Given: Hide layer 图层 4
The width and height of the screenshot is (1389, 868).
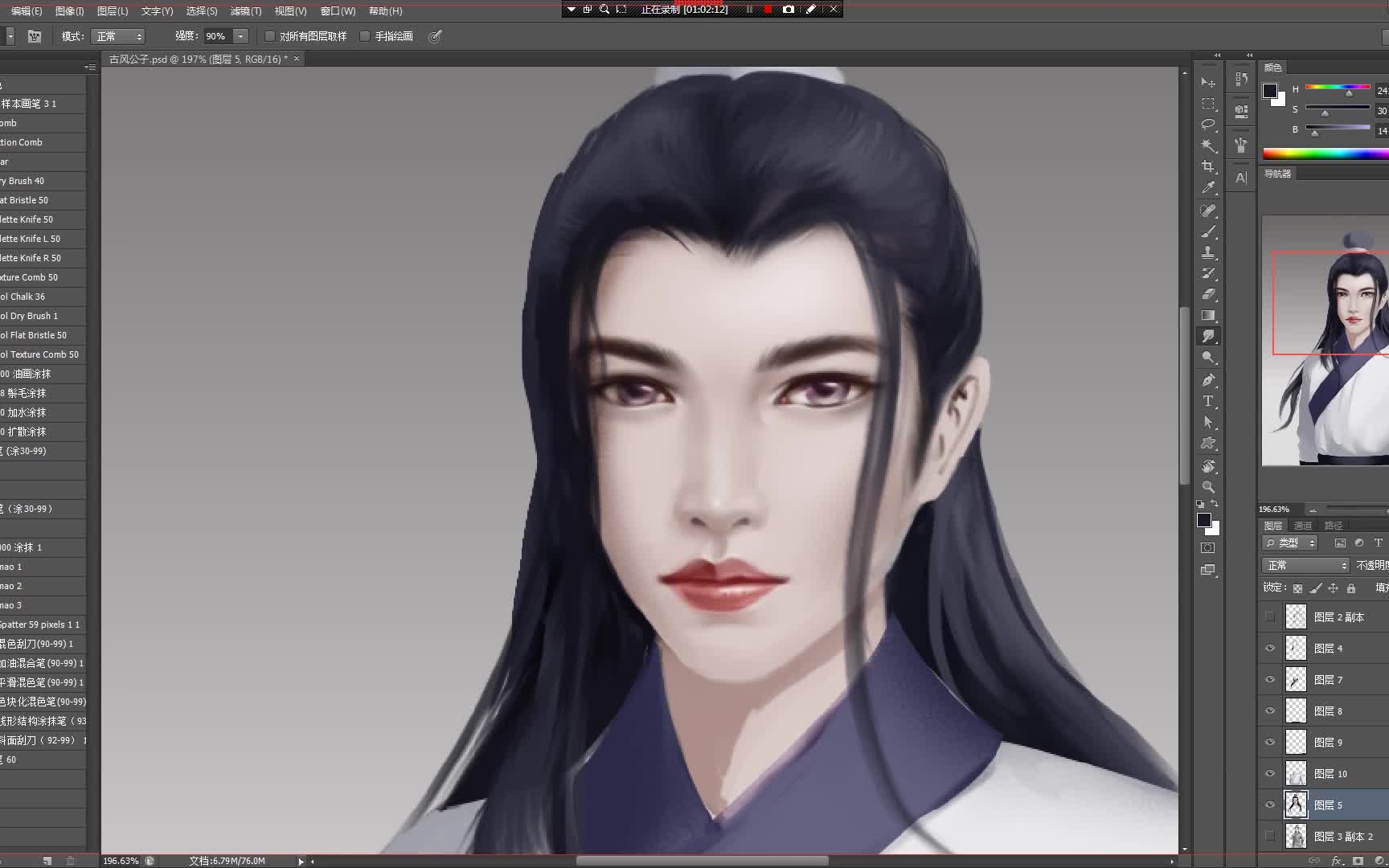Looking at the screenshot, I should (x=1270, y=648).
